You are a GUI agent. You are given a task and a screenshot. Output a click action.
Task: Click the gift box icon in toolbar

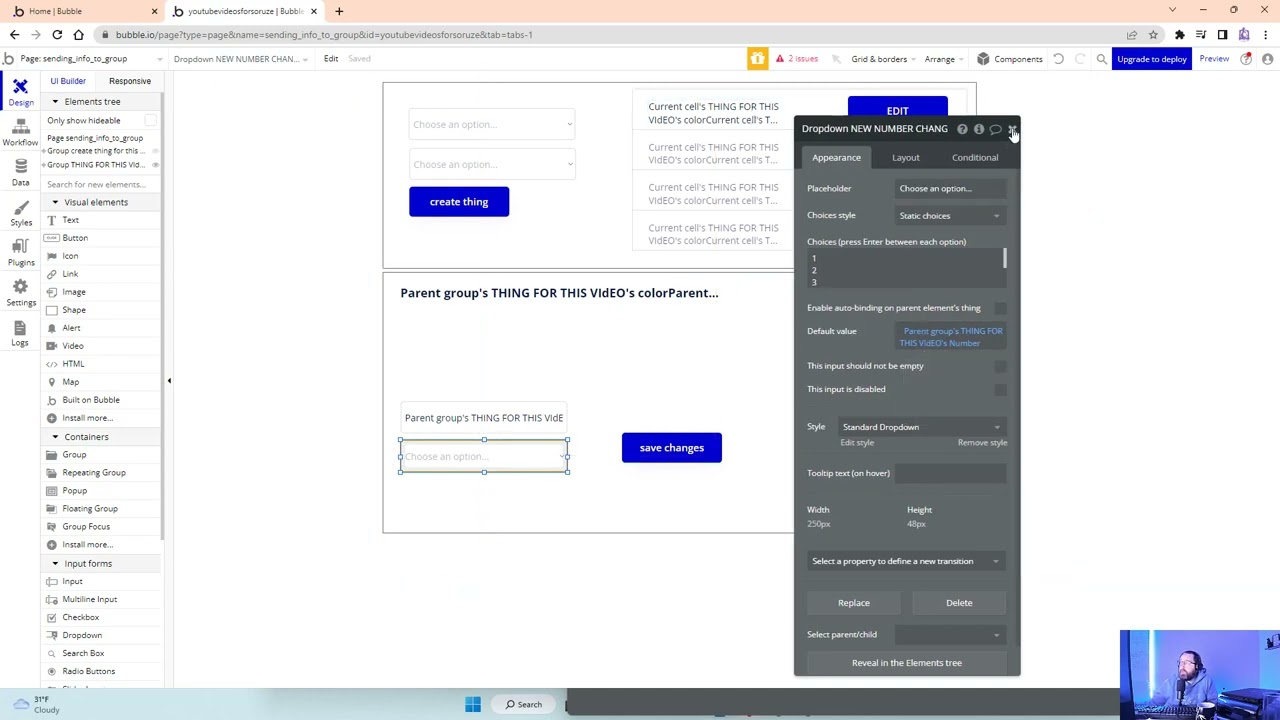(x=757, y=59)
